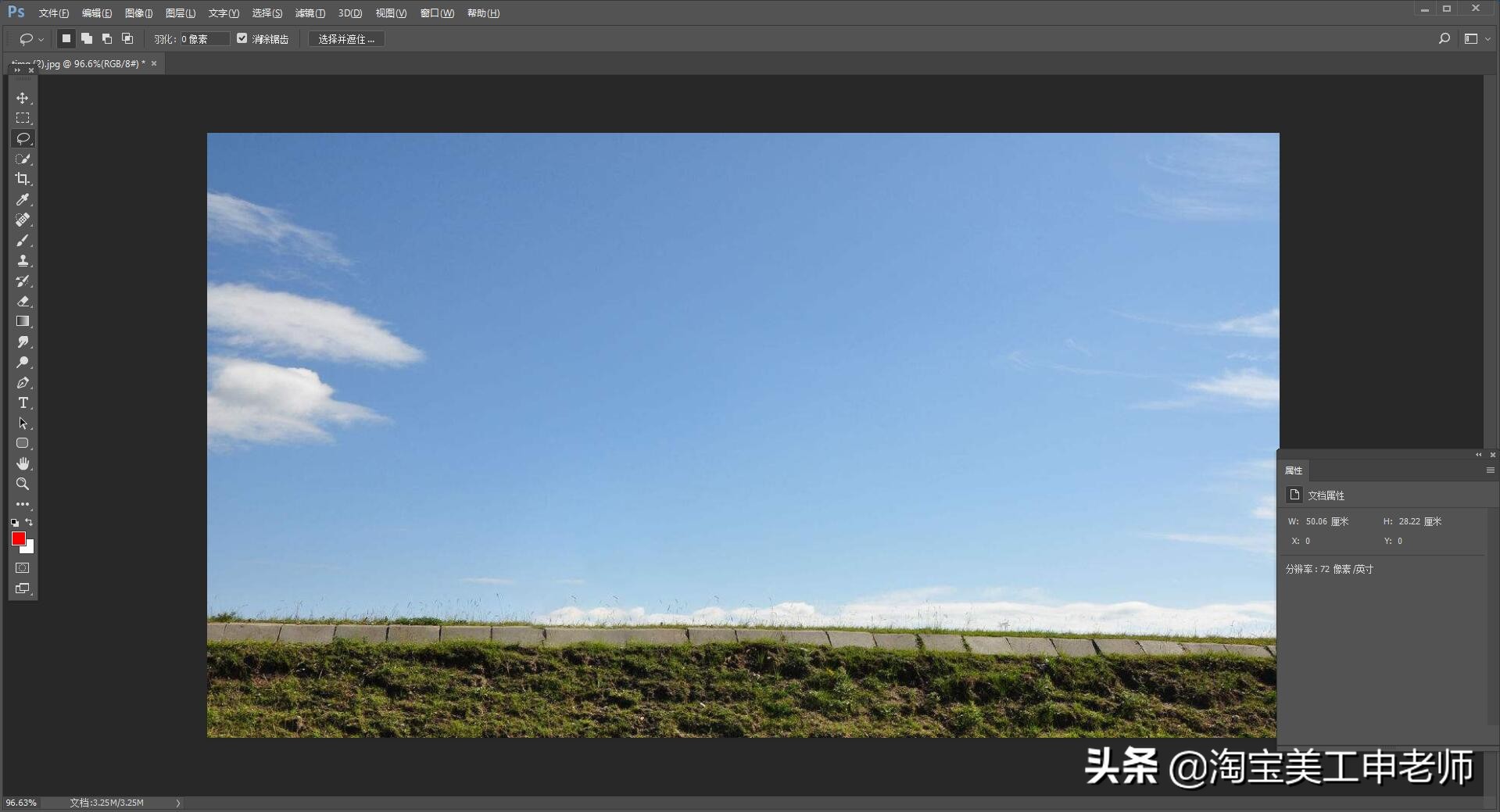Select the Move tool
The height and width of the screenshot is (812, 1500).
pos(23,98)
